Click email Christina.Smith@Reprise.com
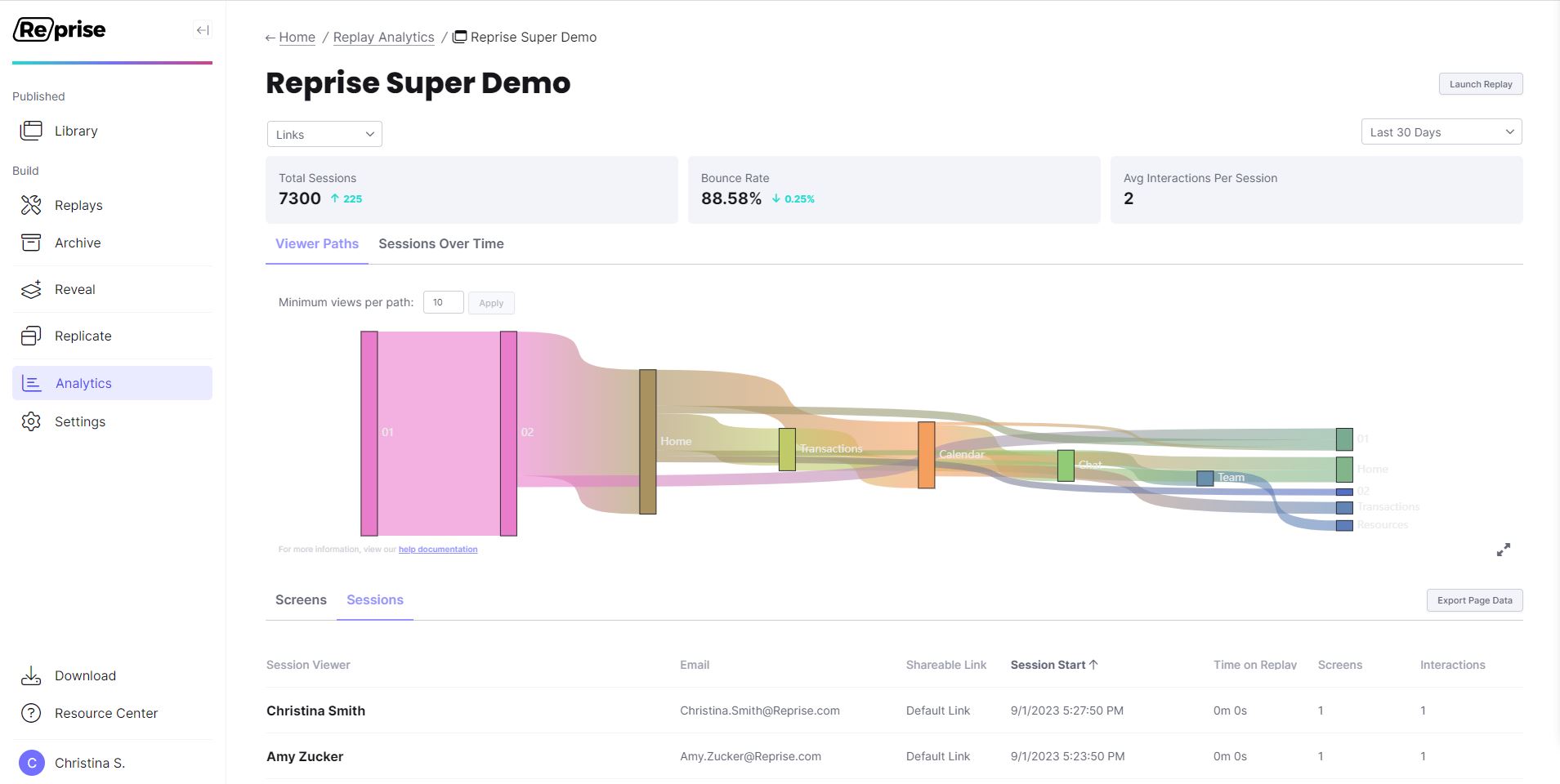Viewport: 1560px width, 784px height. pyautogui.click(x=760, y=710)
